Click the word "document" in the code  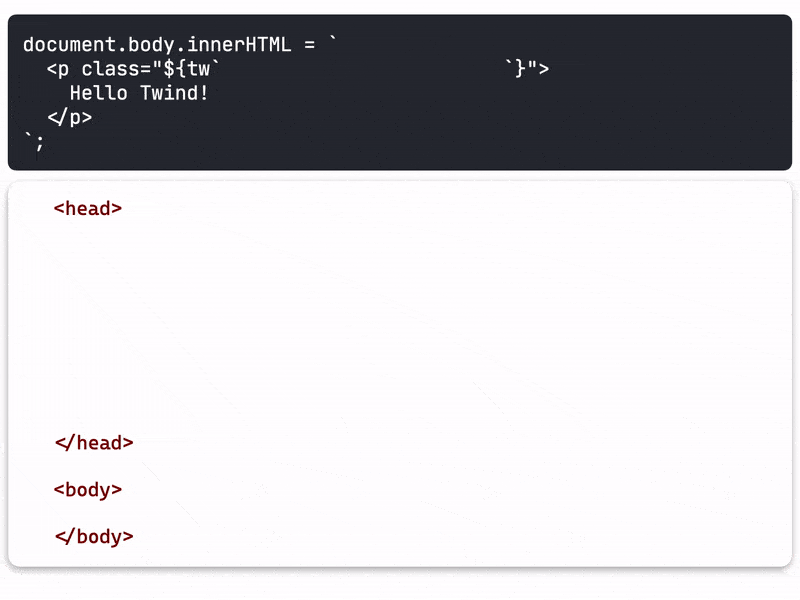point(69,44)
